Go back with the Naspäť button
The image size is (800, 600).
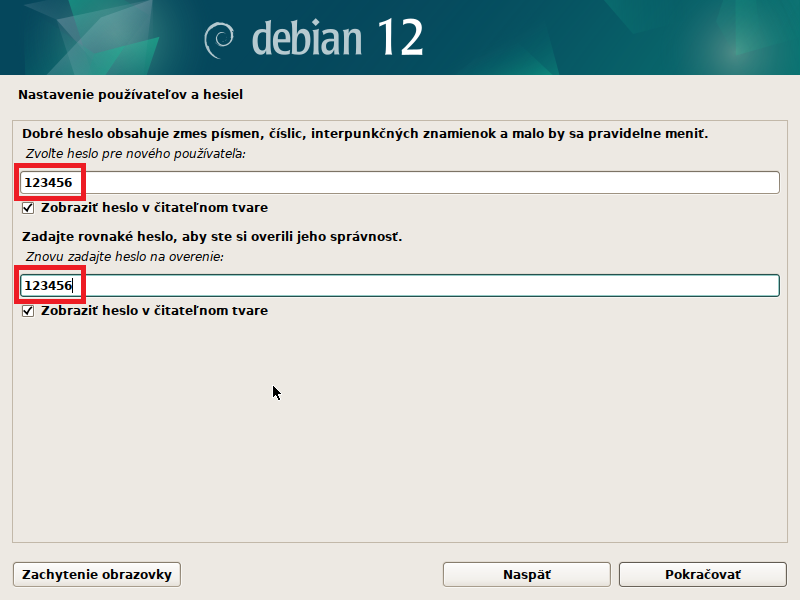pyautogui.click(x=527, y=575)
